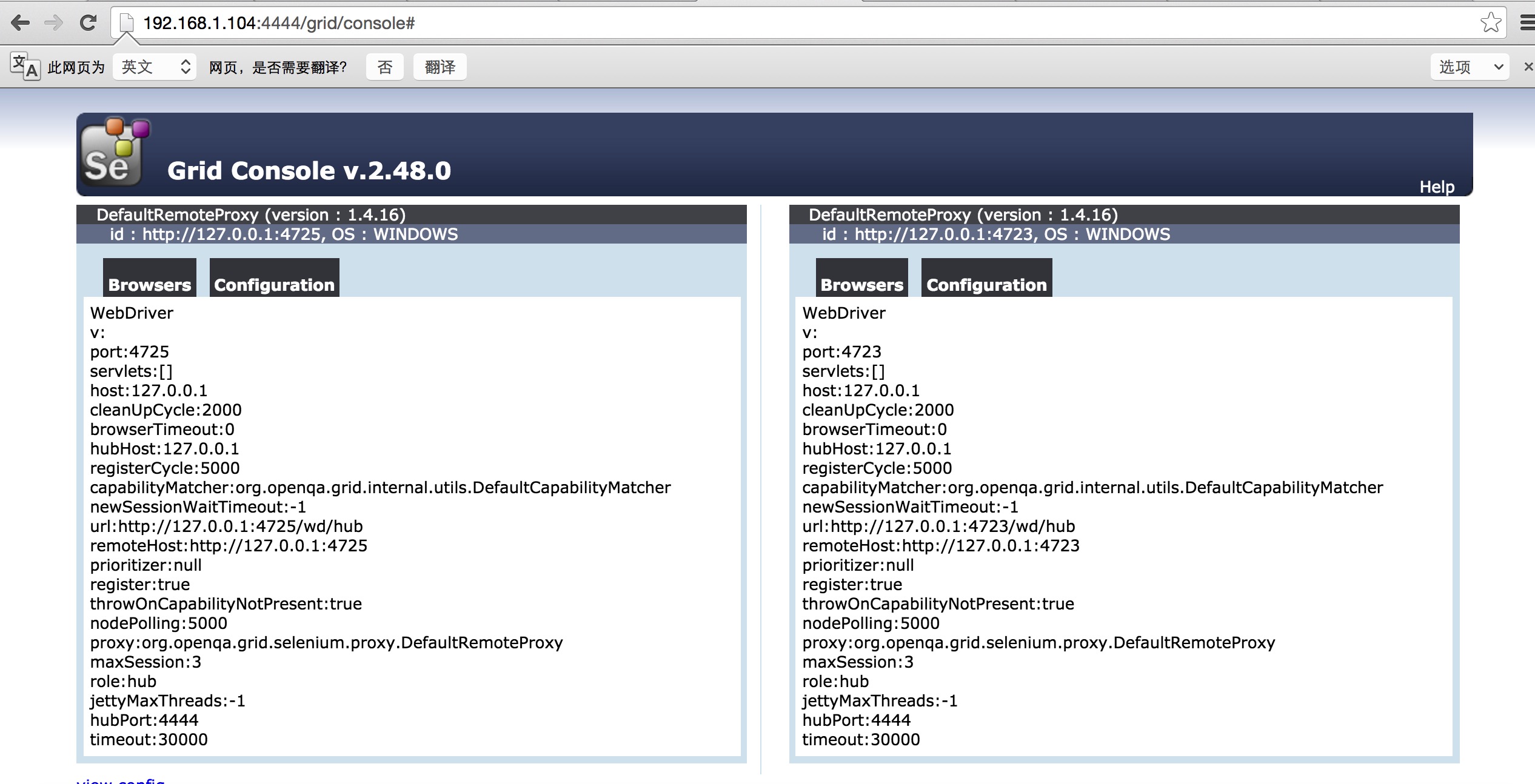Click url:http://127.0.0.1:4725/wd/hub line

coord(227,527)
